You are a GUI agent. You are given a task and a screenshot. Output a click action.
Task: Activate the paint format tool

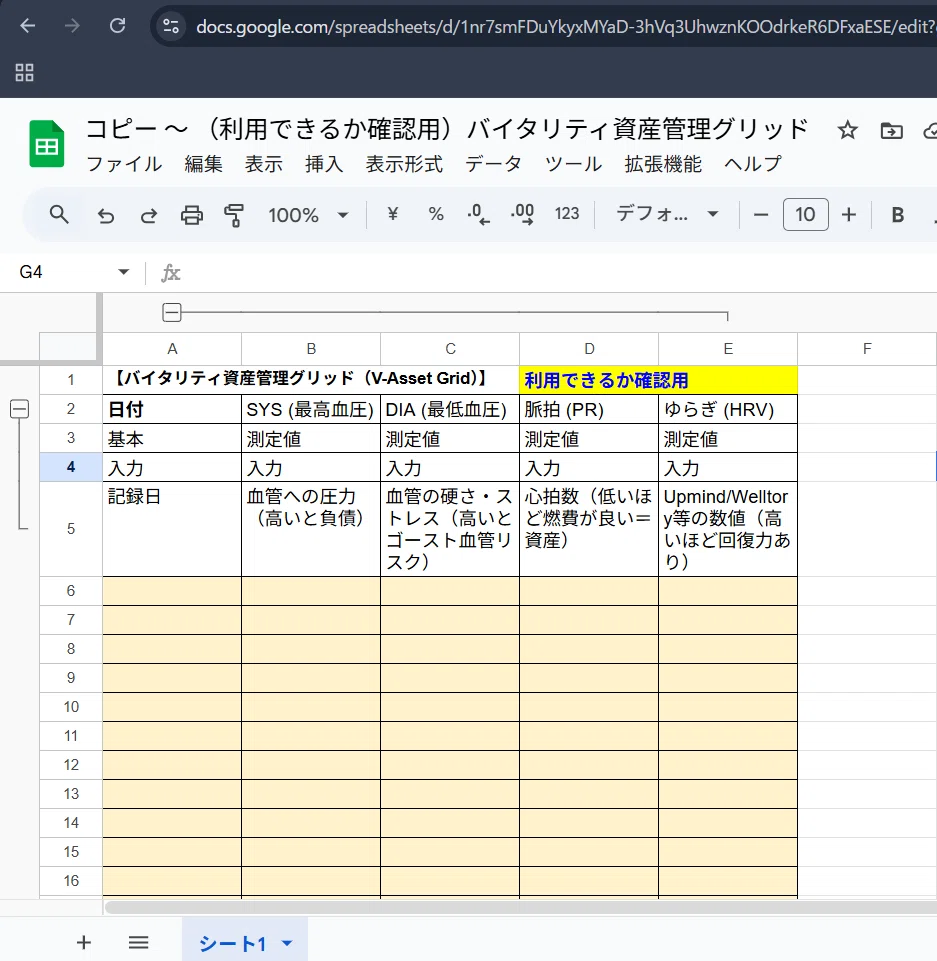[x=233, y=215]
